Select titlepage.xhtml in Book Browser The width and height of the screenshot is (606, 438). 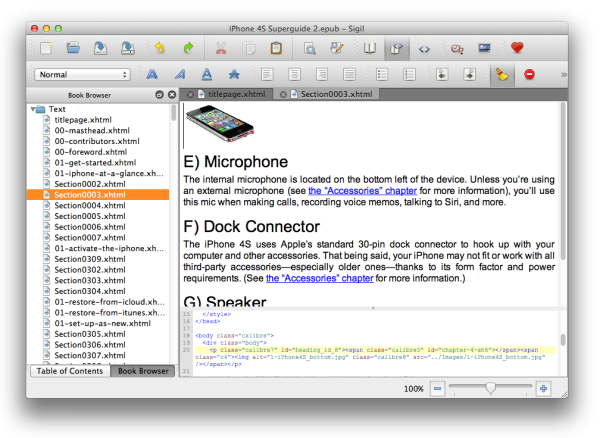[83, 120]
